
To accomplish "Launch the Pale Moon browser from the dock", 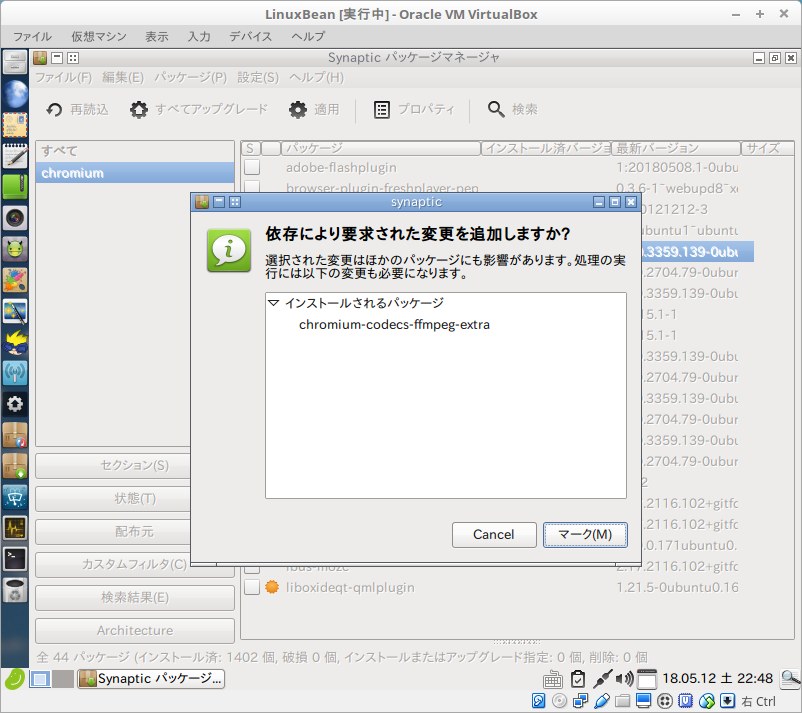I will pyautogui.click(x=15, y=94).
